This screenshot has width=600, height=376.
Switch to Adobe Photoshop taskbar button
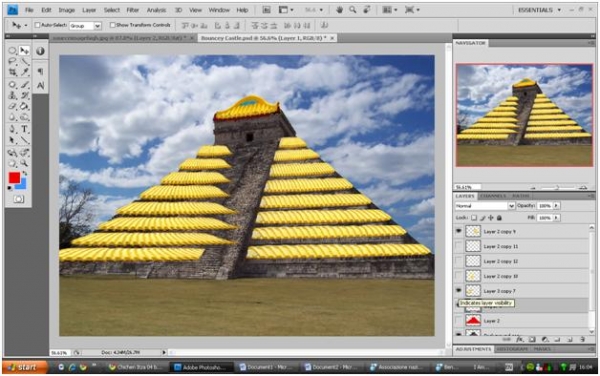[x=202, y=367]
